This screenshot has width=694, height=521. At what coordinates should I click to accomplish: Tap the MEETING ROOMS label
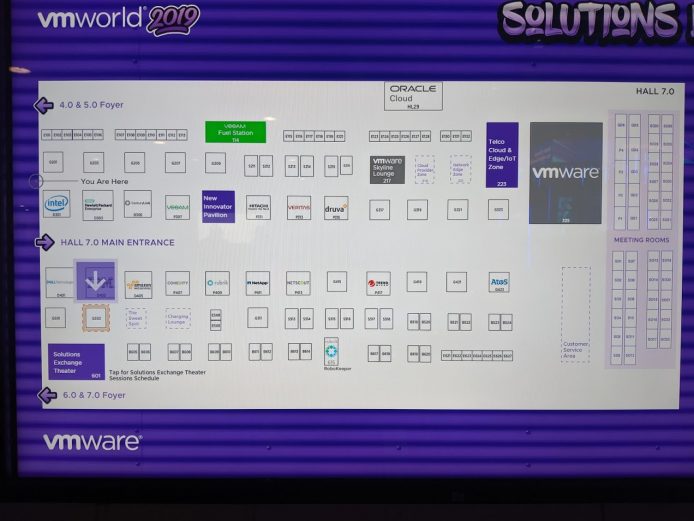[641, 240]
